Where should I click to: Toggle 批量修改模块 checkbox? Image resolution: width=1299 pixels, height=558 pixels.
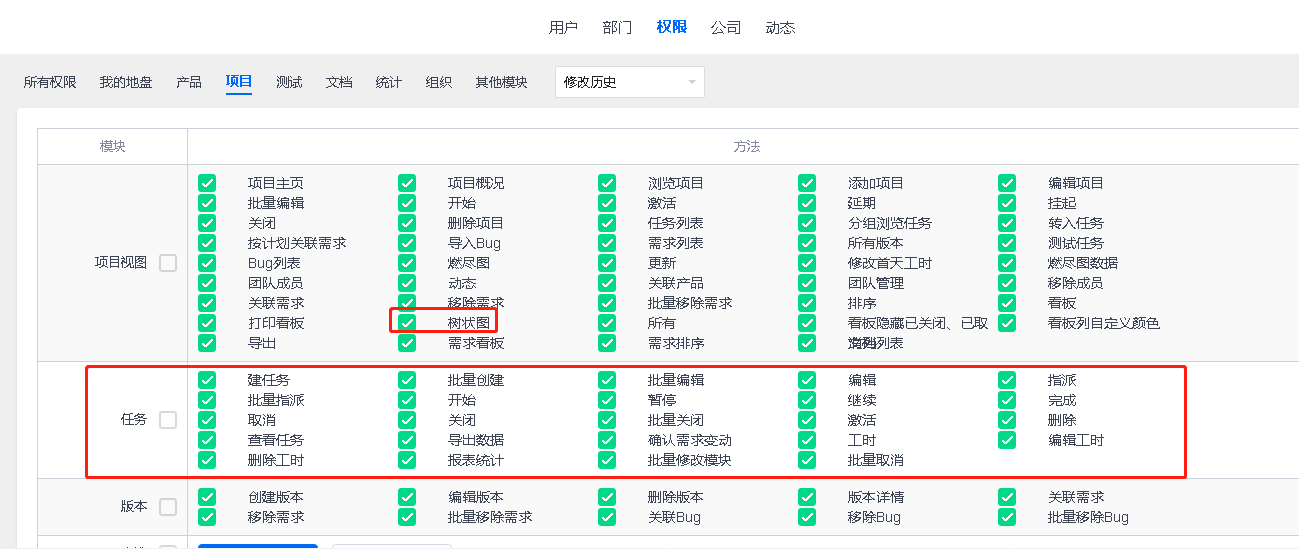coord(607,460)
